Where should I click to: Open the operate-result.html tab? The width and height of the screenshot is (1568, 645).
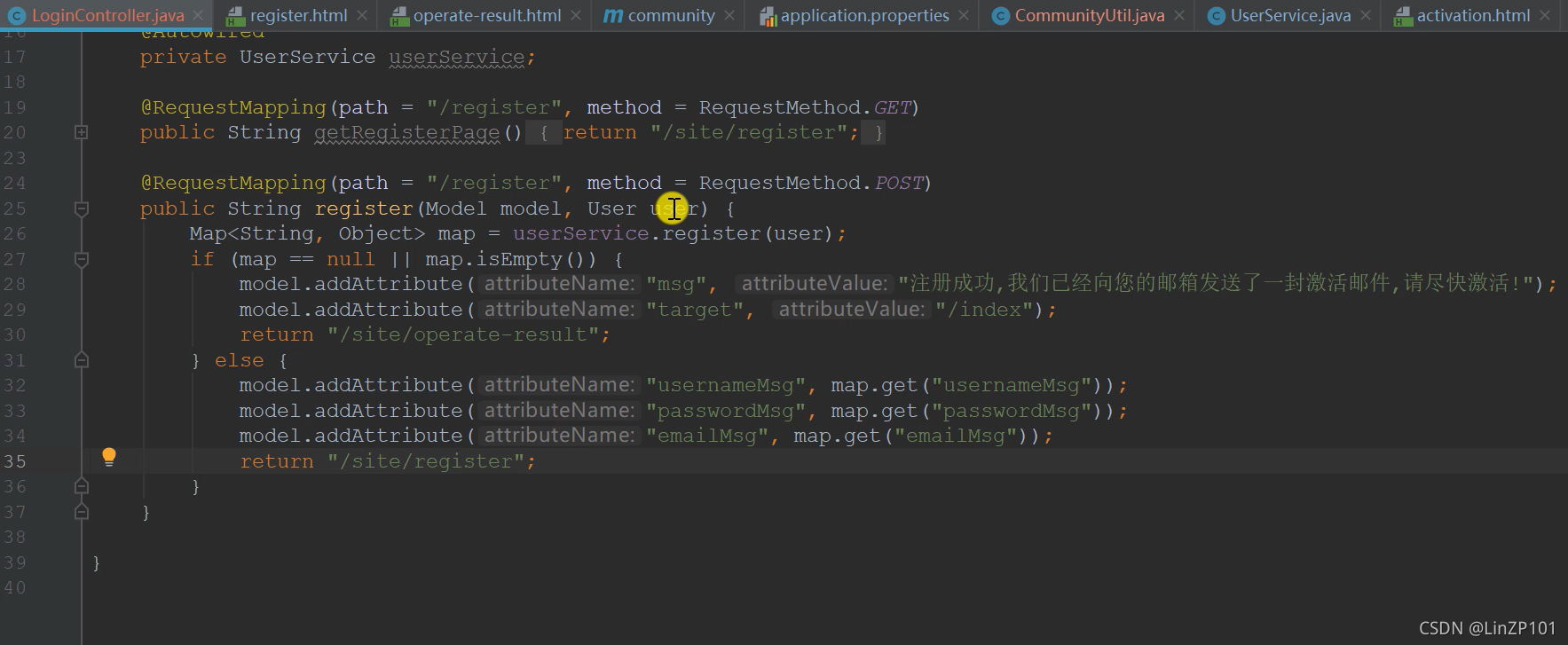487,15
